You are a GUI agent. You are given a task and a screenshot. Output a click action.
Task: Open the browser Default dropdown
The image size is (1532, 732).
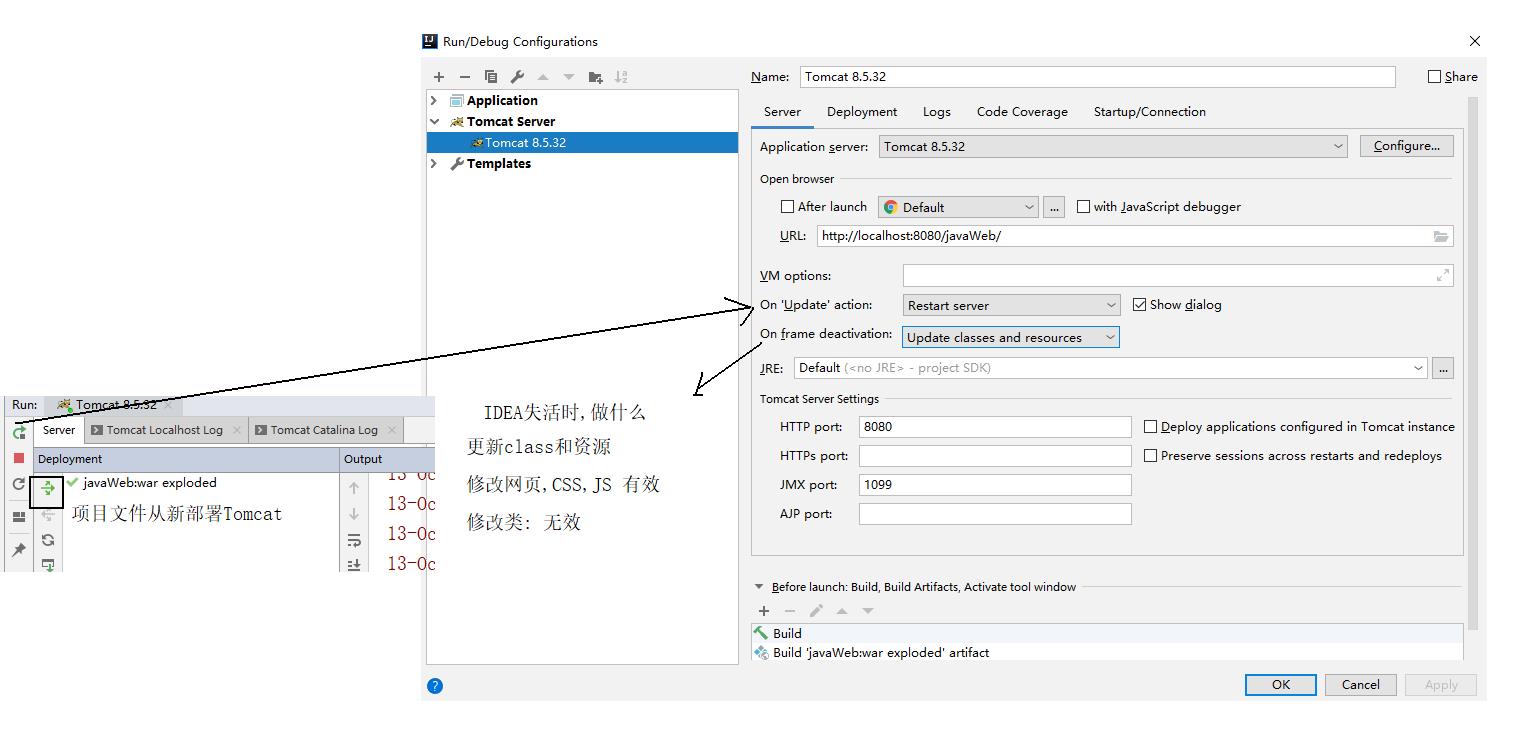click(958, 207)
